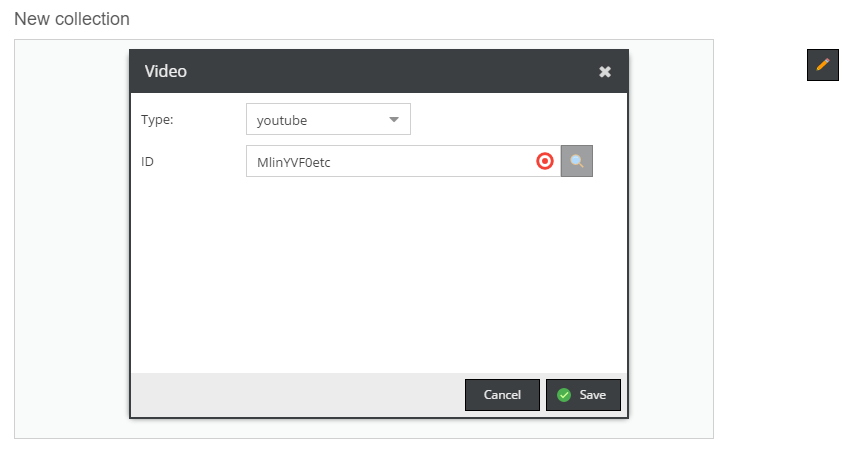Close the Video dialog with the X
The width and height of the screenshot is (852, 458).
point(605,72)
